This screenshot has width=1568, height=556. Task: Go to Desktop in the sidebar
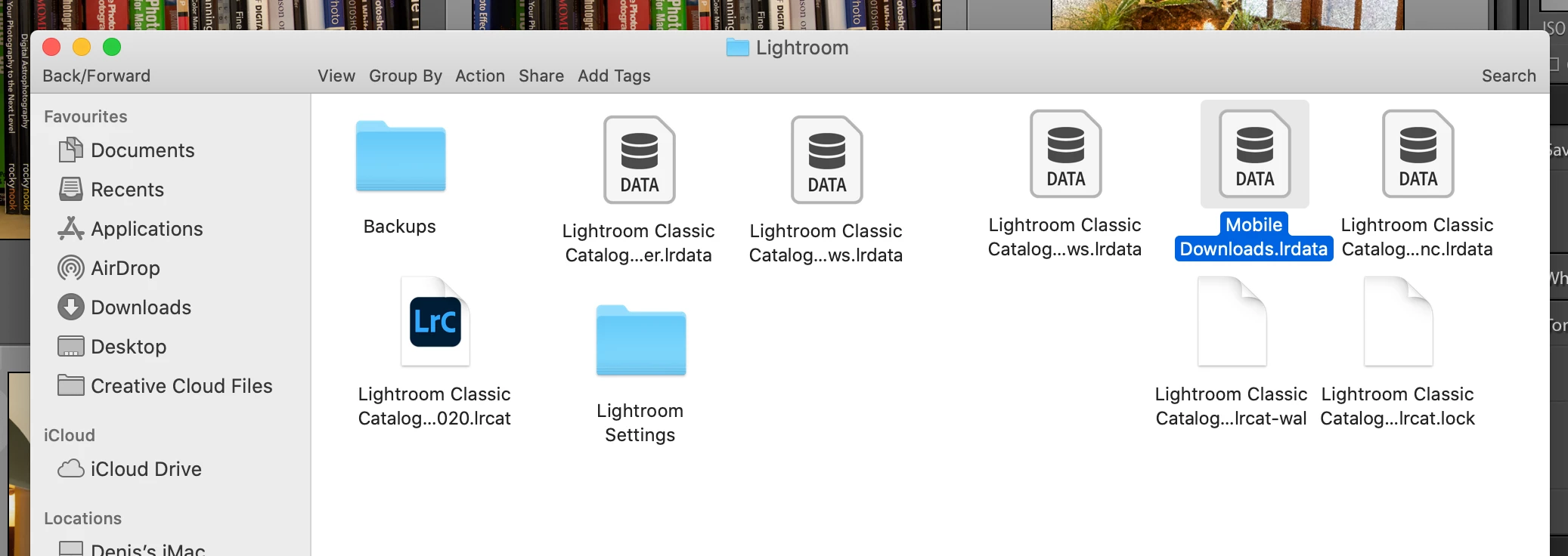click(129, 347)
